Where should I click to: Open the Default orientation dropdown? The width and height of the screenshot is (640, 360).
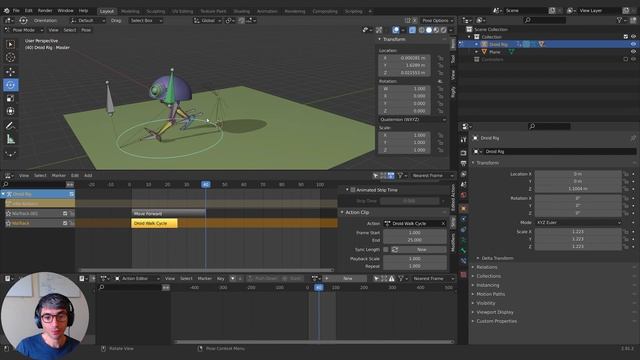(88, 20)
